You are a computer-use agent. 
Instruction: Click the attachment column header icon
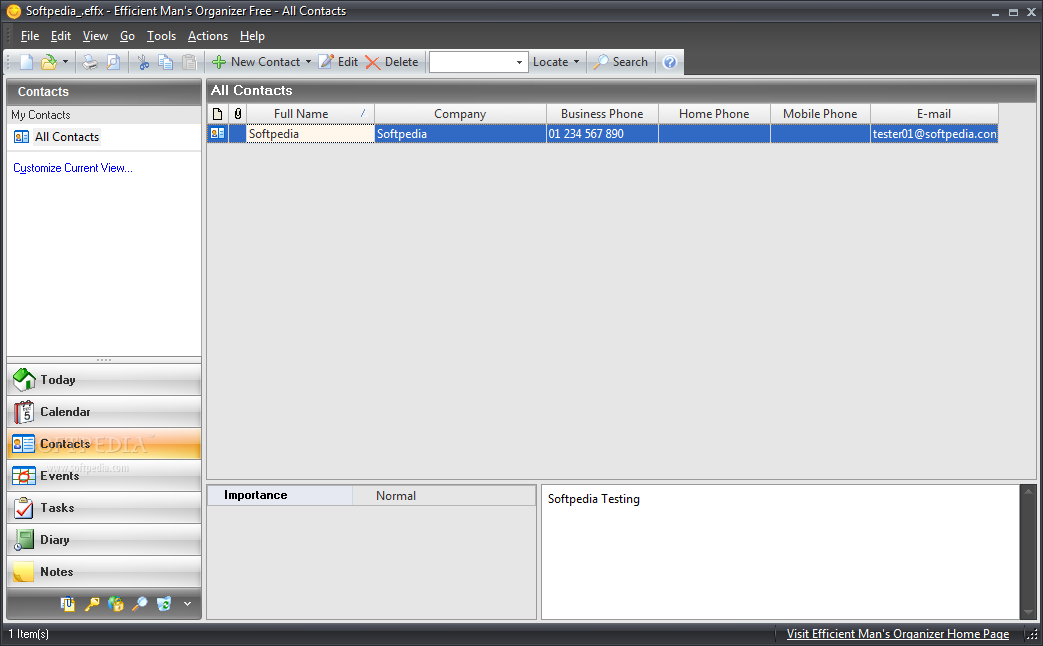tap(237, 114)
